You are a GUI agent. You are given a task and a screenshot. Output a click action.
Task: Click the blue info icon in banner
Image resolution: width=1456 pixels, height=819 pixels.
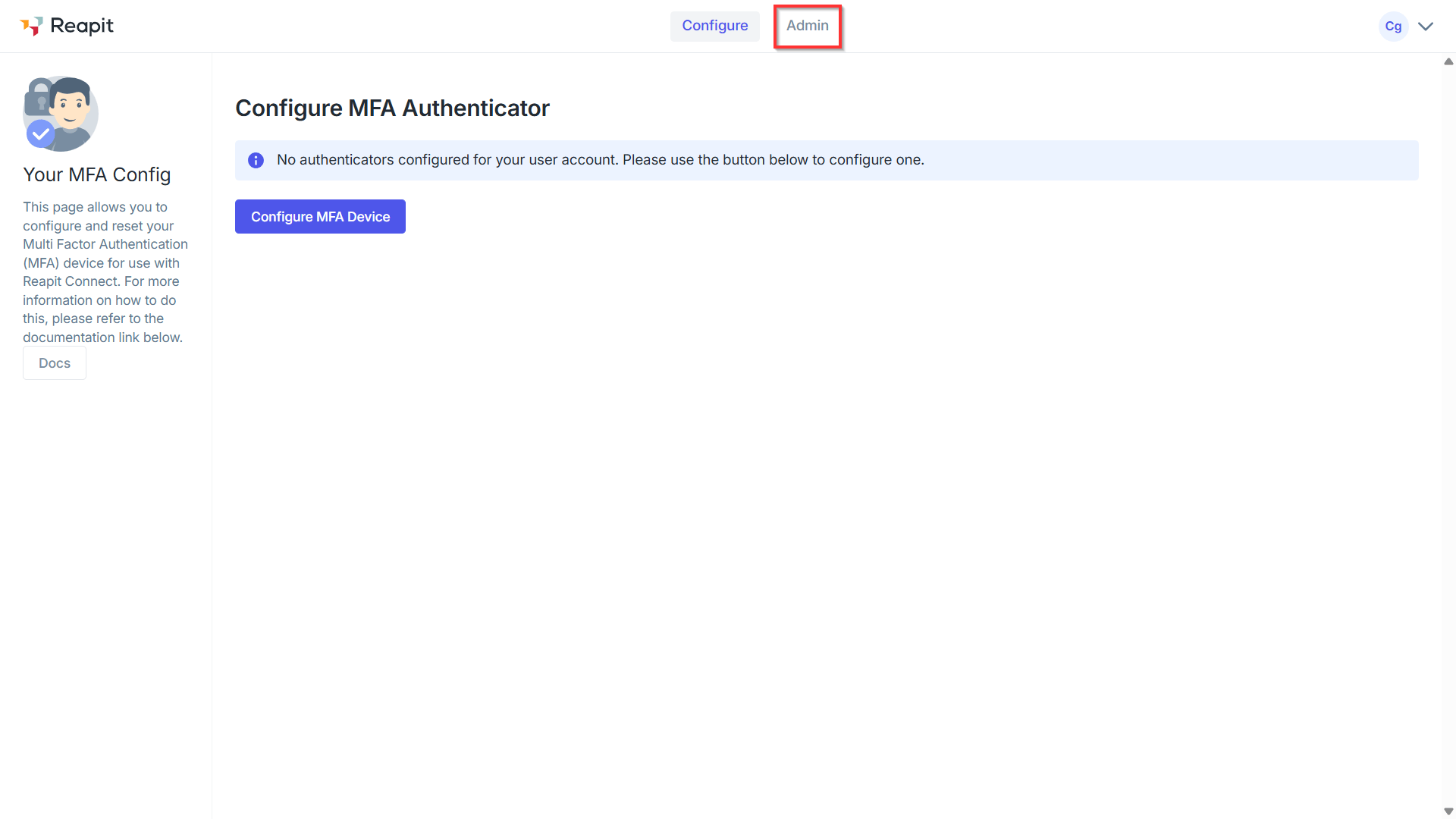pos(256,160)
